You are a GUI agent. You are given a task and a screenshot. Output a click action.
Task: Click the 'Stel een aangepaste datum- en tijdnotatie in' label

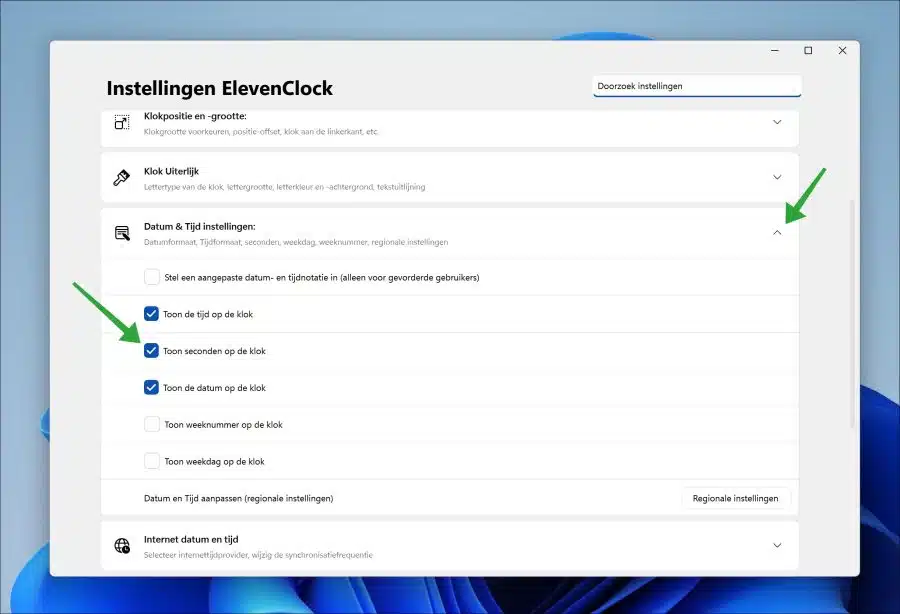(x=321, y=278)
